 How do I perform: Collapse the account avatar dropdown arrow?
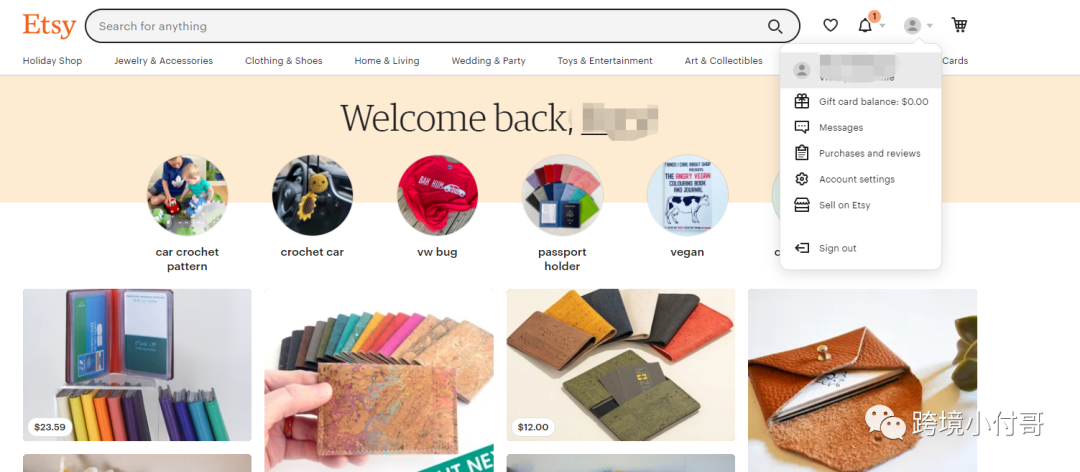pos(930,26)
